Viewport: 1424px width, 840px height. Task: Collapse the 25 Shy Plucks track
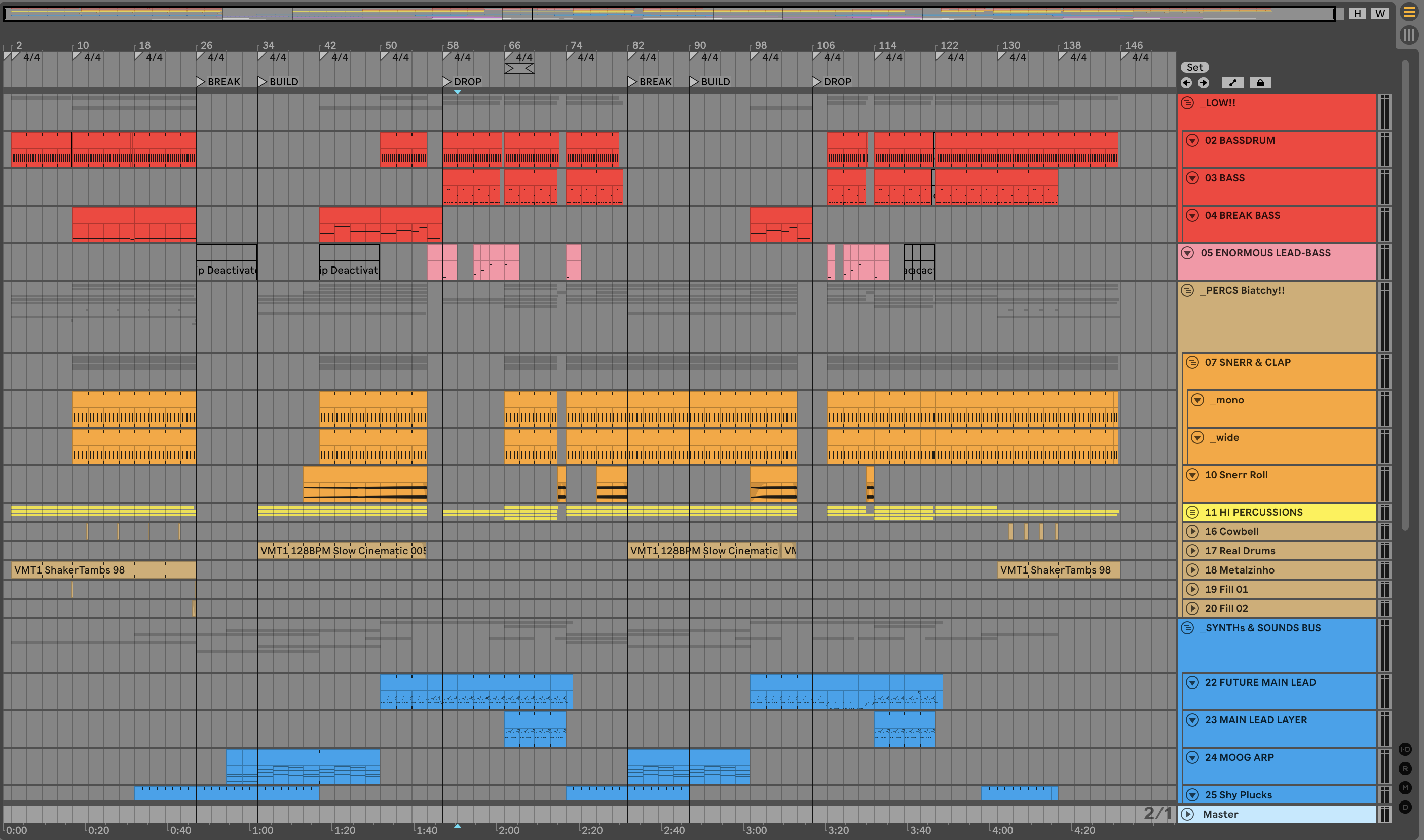coord(1192,795)
